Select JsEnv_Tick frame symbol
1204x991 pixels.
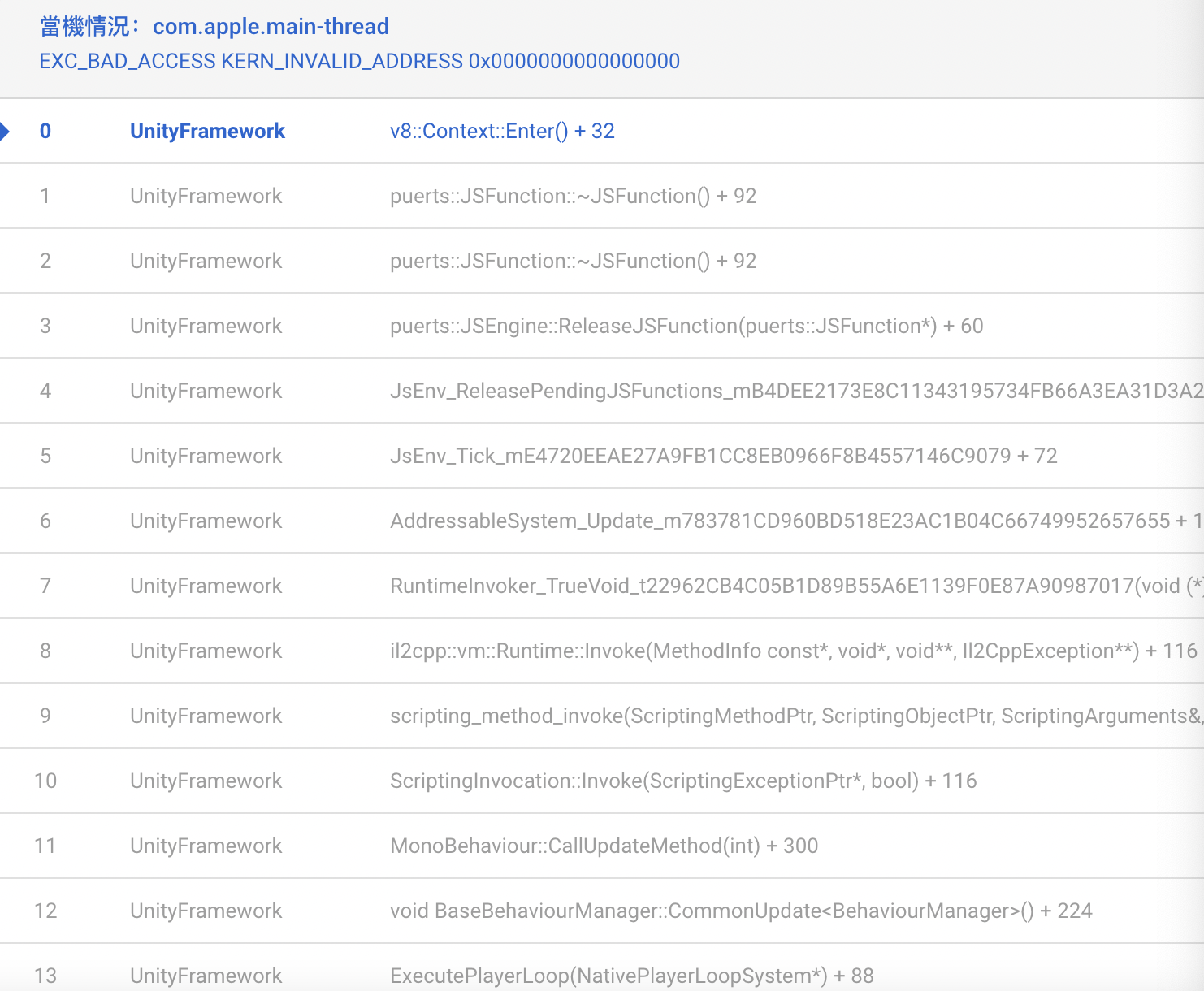[723, 456]
